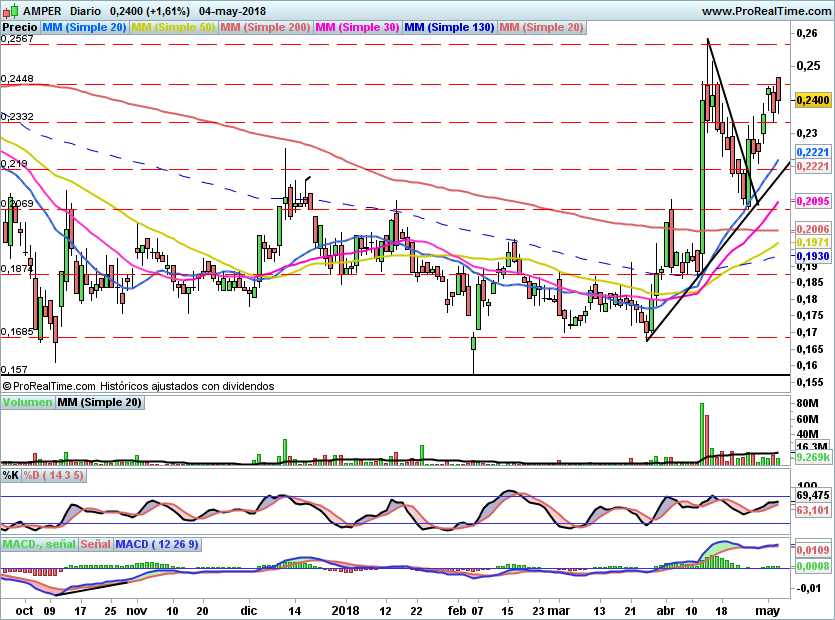Click the 04-may-2018 date text

[x=232, y=11]
